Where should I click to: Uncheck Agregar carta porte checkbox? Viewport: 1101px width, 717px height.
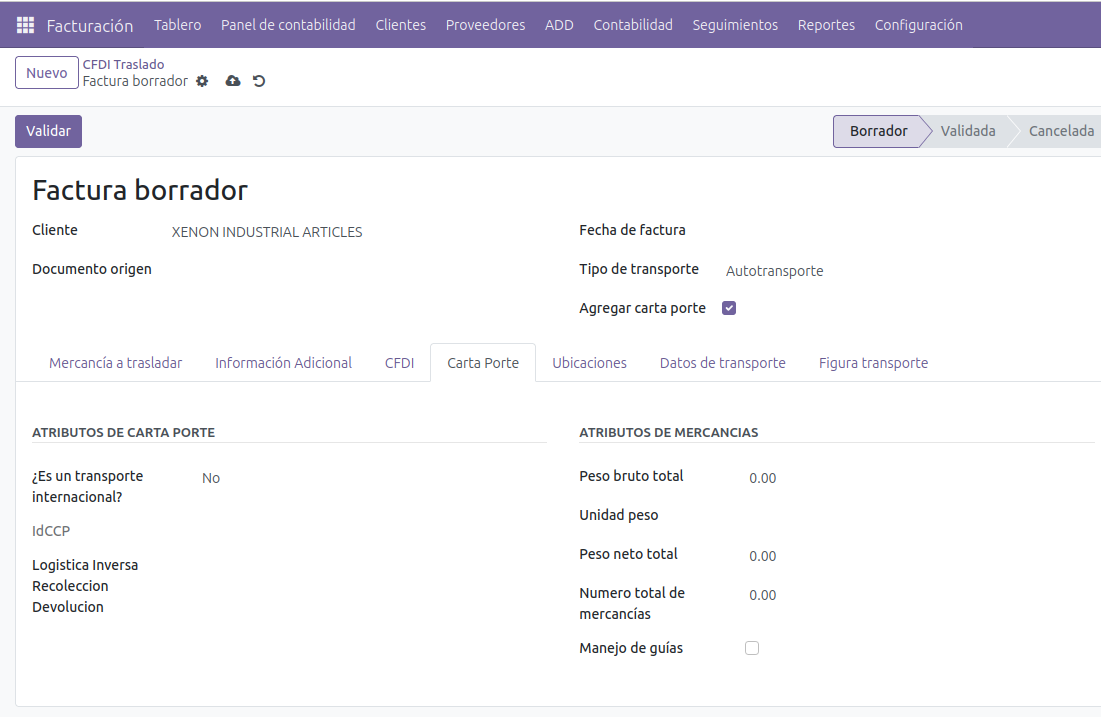pos(729,308)
